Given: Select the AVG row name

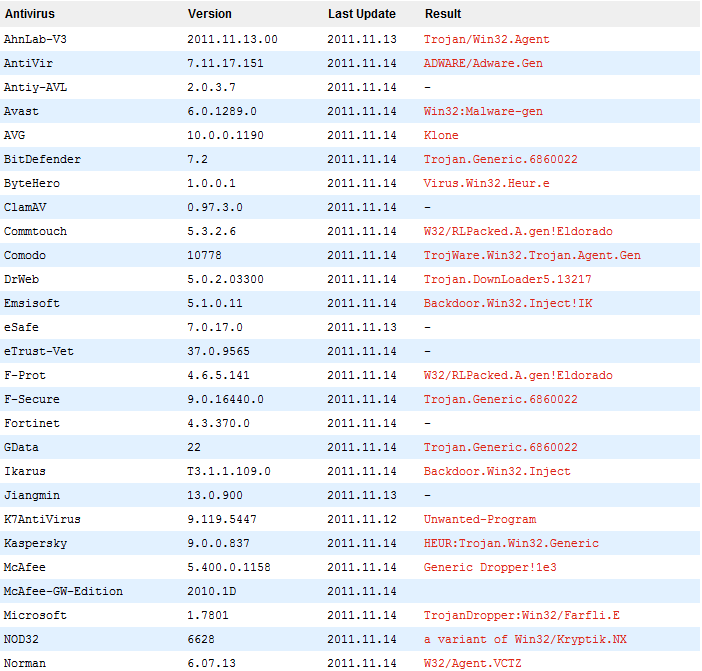Looking at the screenshot, I should tap(14, 135).
